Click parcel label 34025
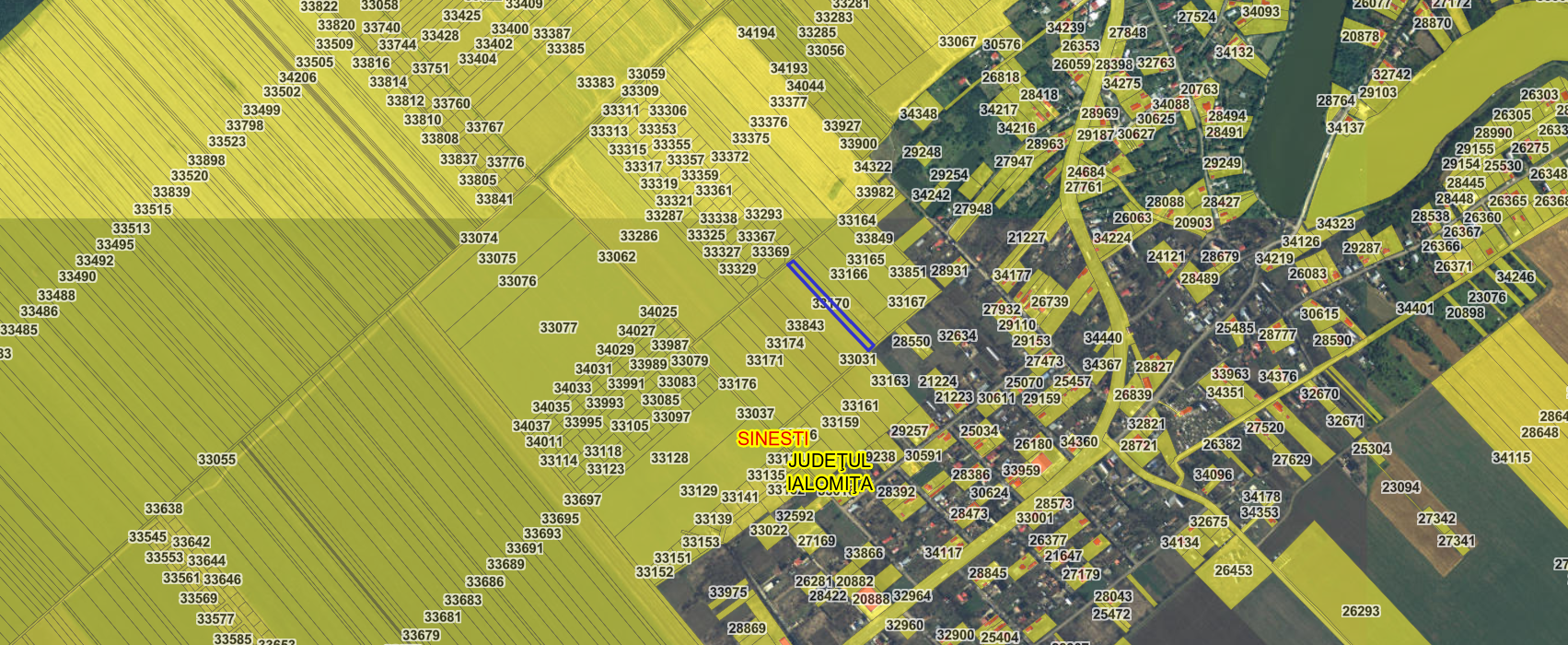The image size is (1568, 645). pos(657,312)
